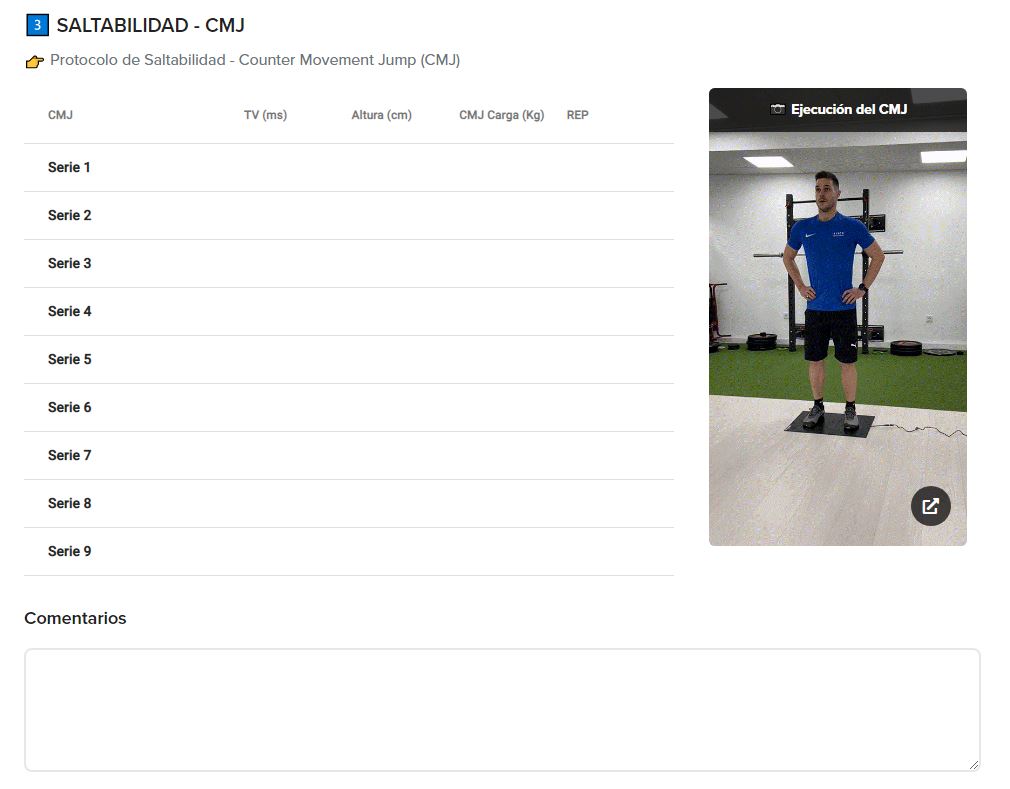Image resolution: width=1010 pixels, height=789 pixels.
Task: Select the Serie 5 row
Action: pos(349,359)
